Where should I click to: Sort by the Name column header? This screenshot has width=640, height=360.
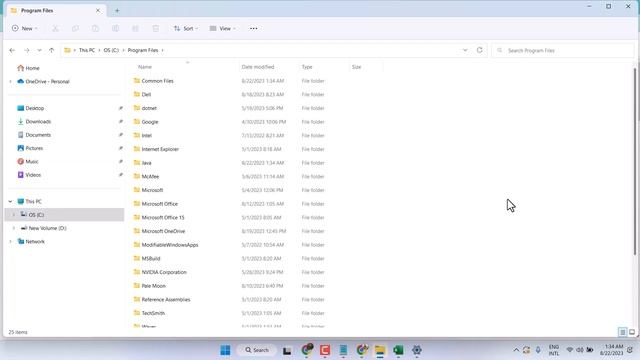[145, 67]
